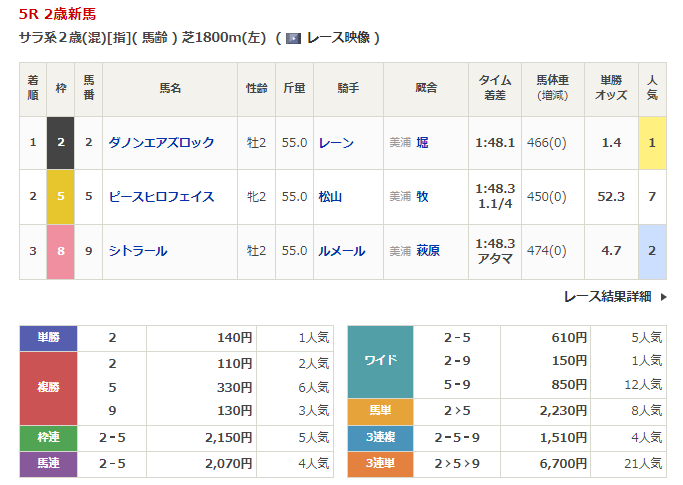Select jockey レーン link
This screenshot has height=485, width=683.
coord(336,143)
